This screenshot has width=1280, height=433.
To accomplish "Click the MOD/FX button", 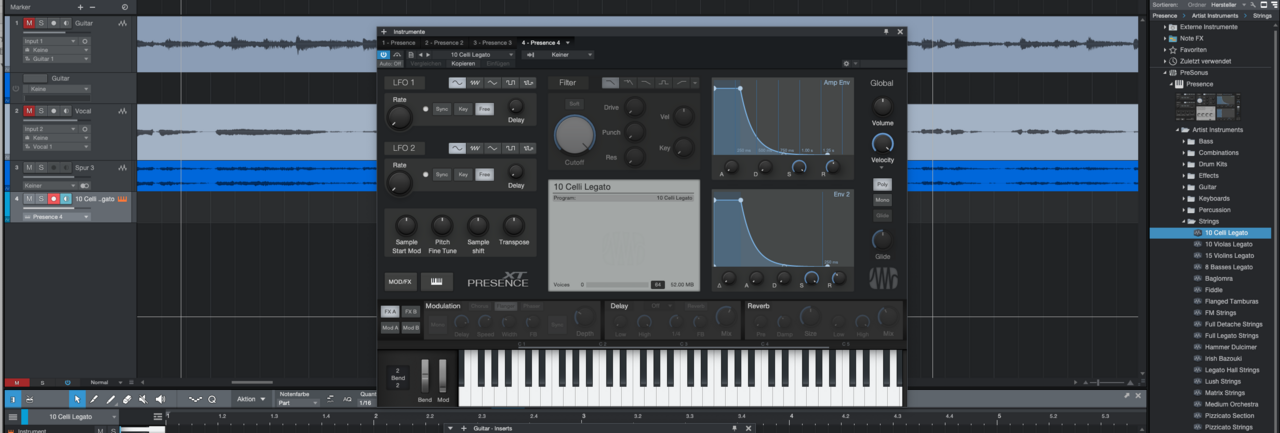I will pyautogui.click(x=401, y=281).
